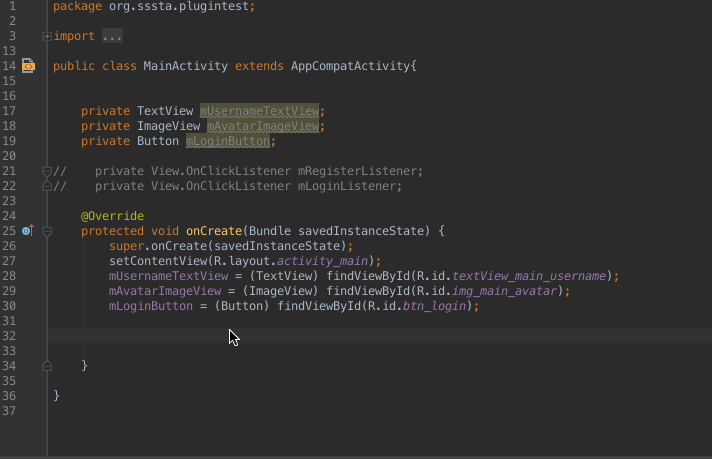Collapse the comment block at line 21
712x459 pixels.
(47, 171)
